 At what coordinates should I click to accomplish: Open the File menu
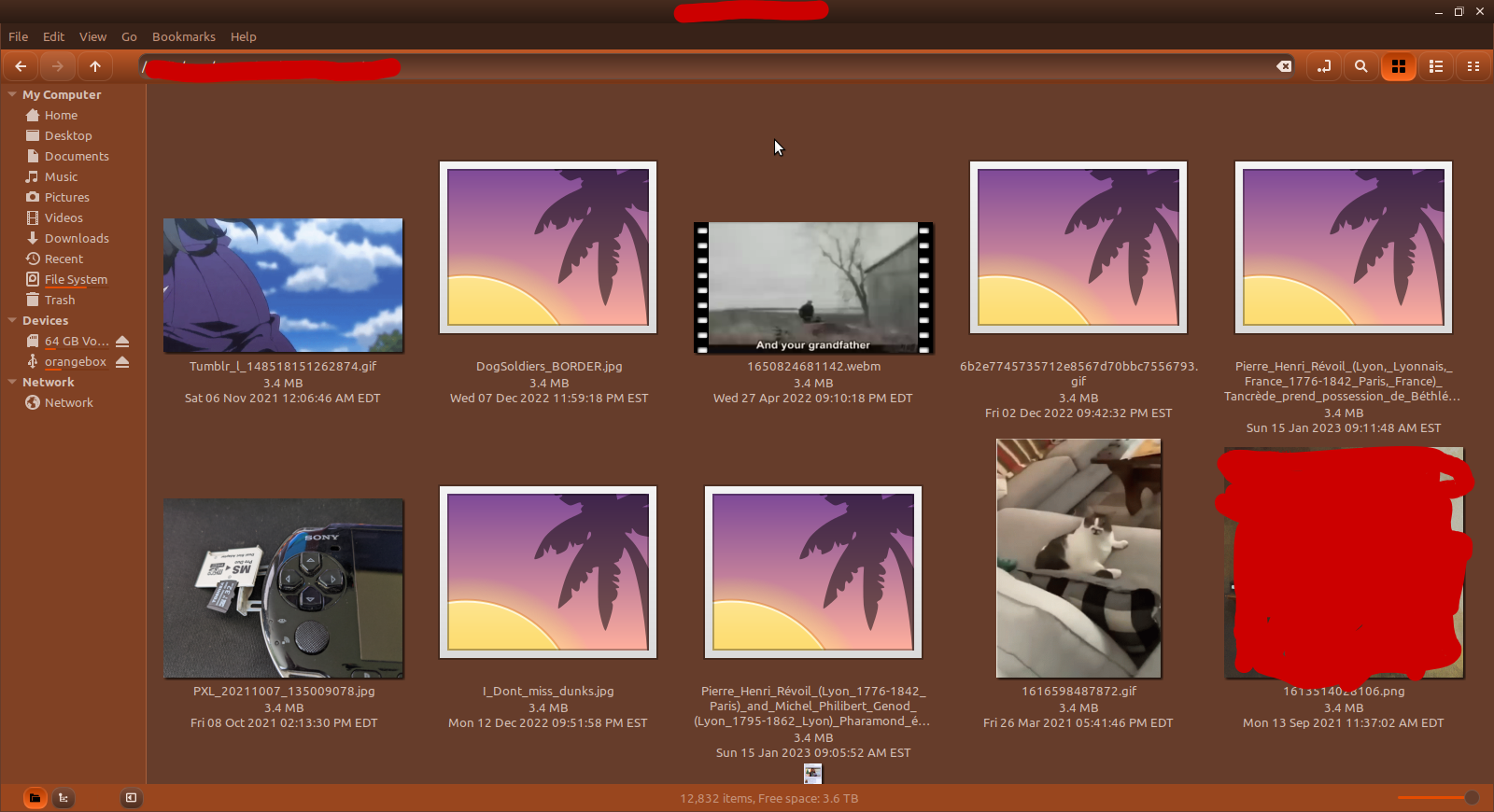click(x=19, y=37)
